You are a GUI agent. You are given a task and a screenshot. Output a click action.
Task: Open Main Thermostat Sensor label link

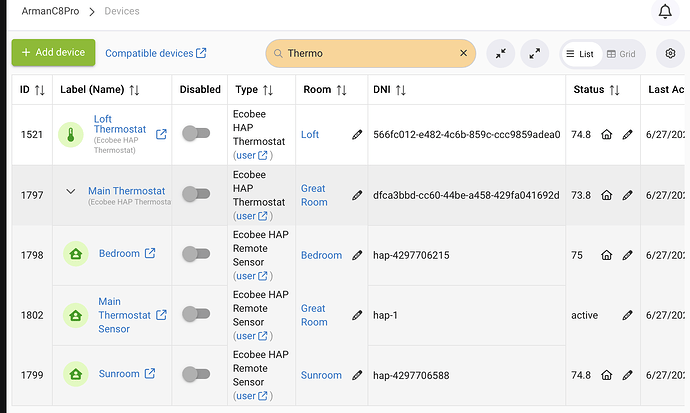(125, 315)
